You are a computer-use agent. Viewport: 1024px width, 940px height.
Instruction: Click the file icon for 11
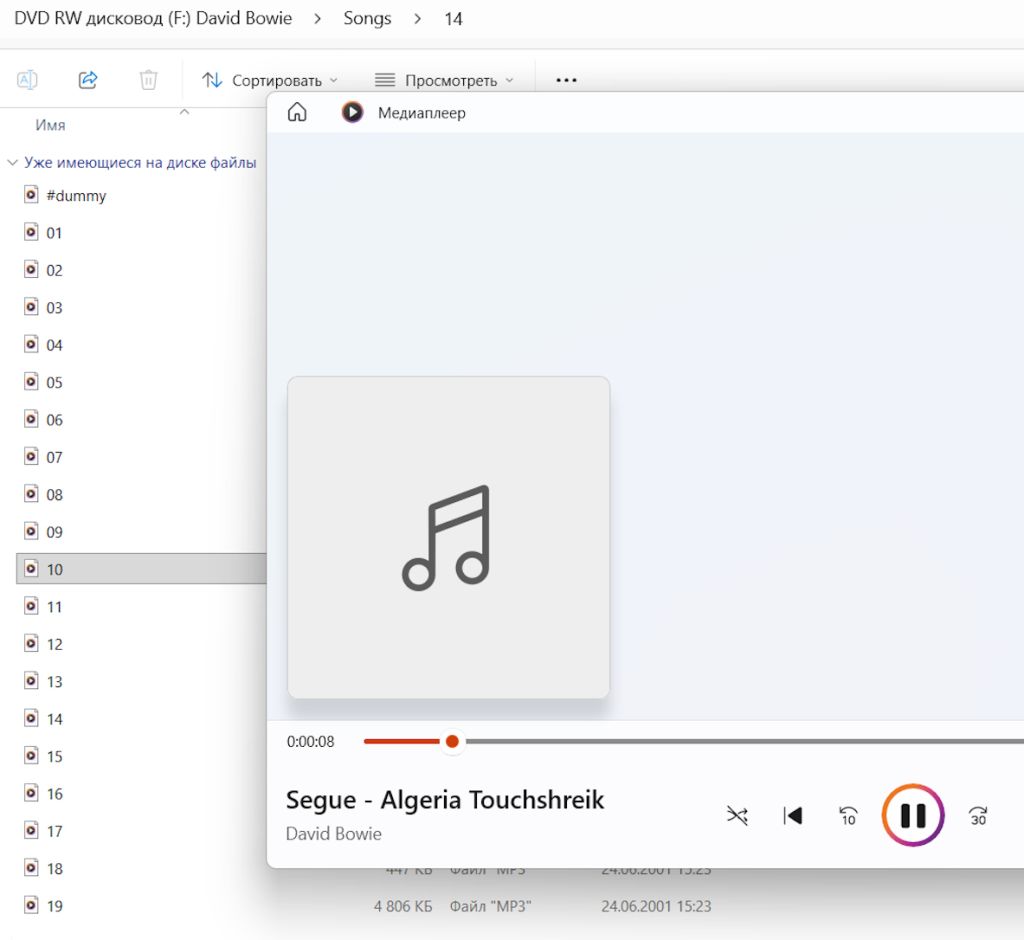coord(31,606)
